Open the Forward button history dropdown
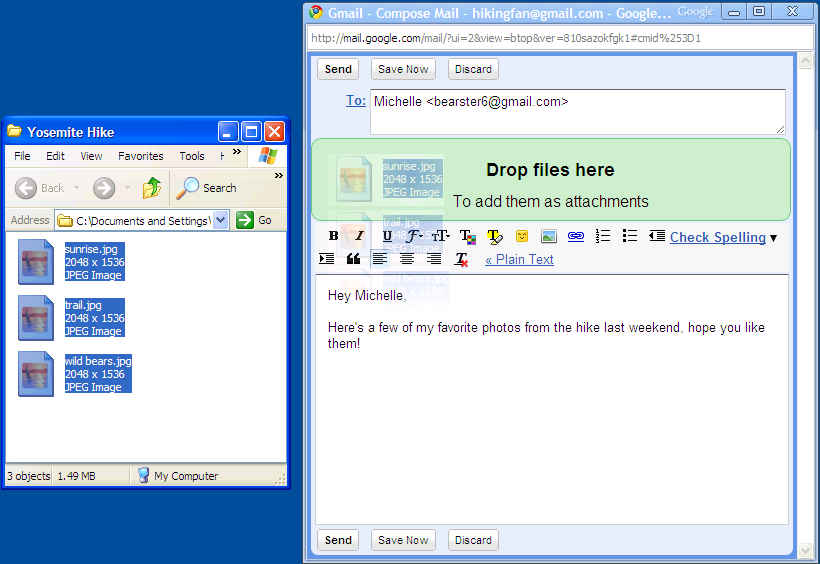Screen dimensions: 820x564 [x=128, y=188]
